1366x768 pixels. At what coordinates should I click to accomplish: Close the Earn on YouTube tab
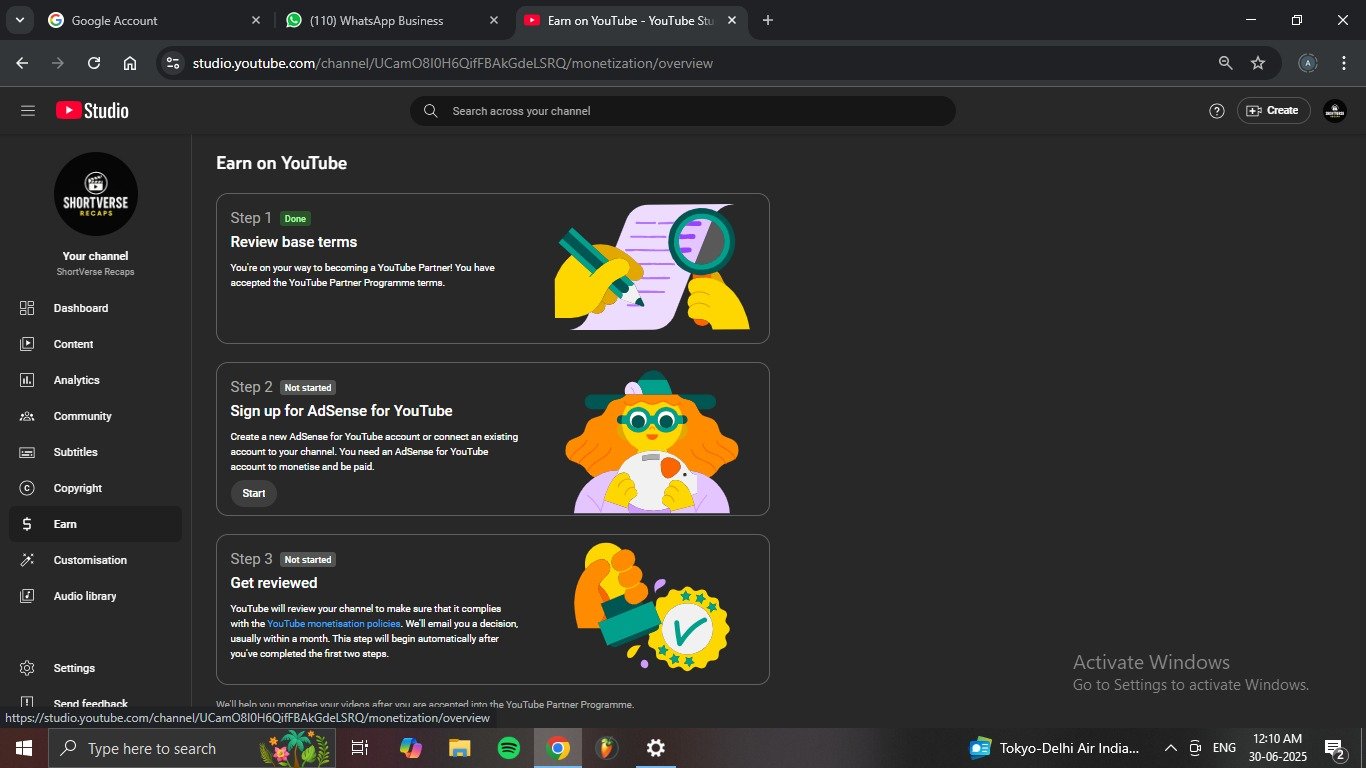[x=732, y=20]
